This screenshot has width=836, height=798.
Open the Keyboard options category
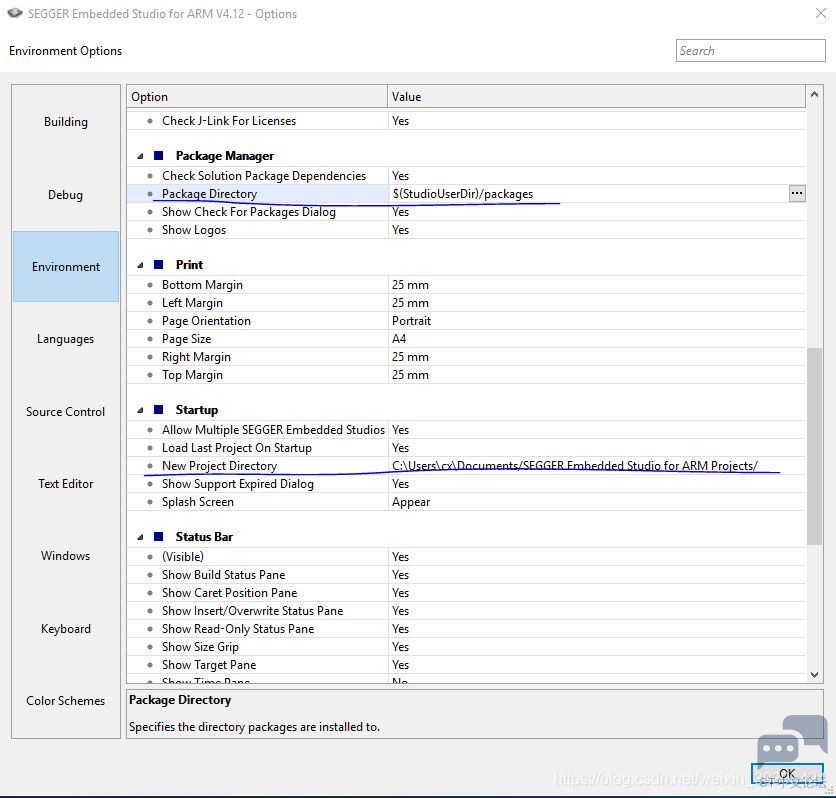coord(66,628)
